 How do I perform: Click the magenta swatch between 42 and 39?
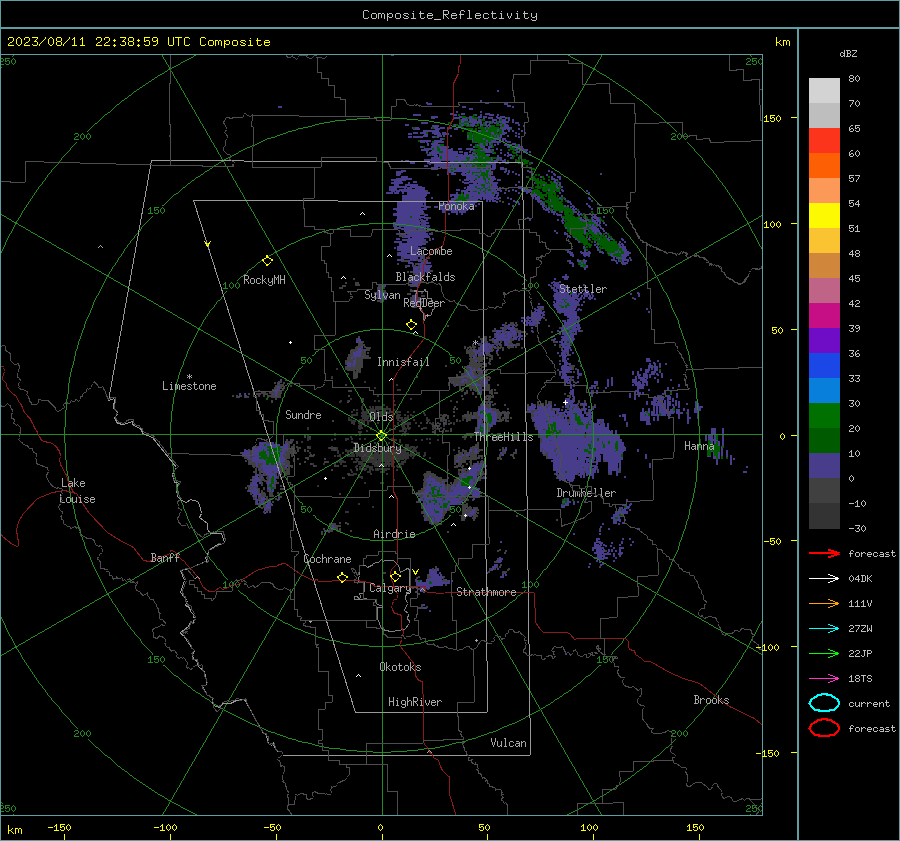tap(824, 315)
